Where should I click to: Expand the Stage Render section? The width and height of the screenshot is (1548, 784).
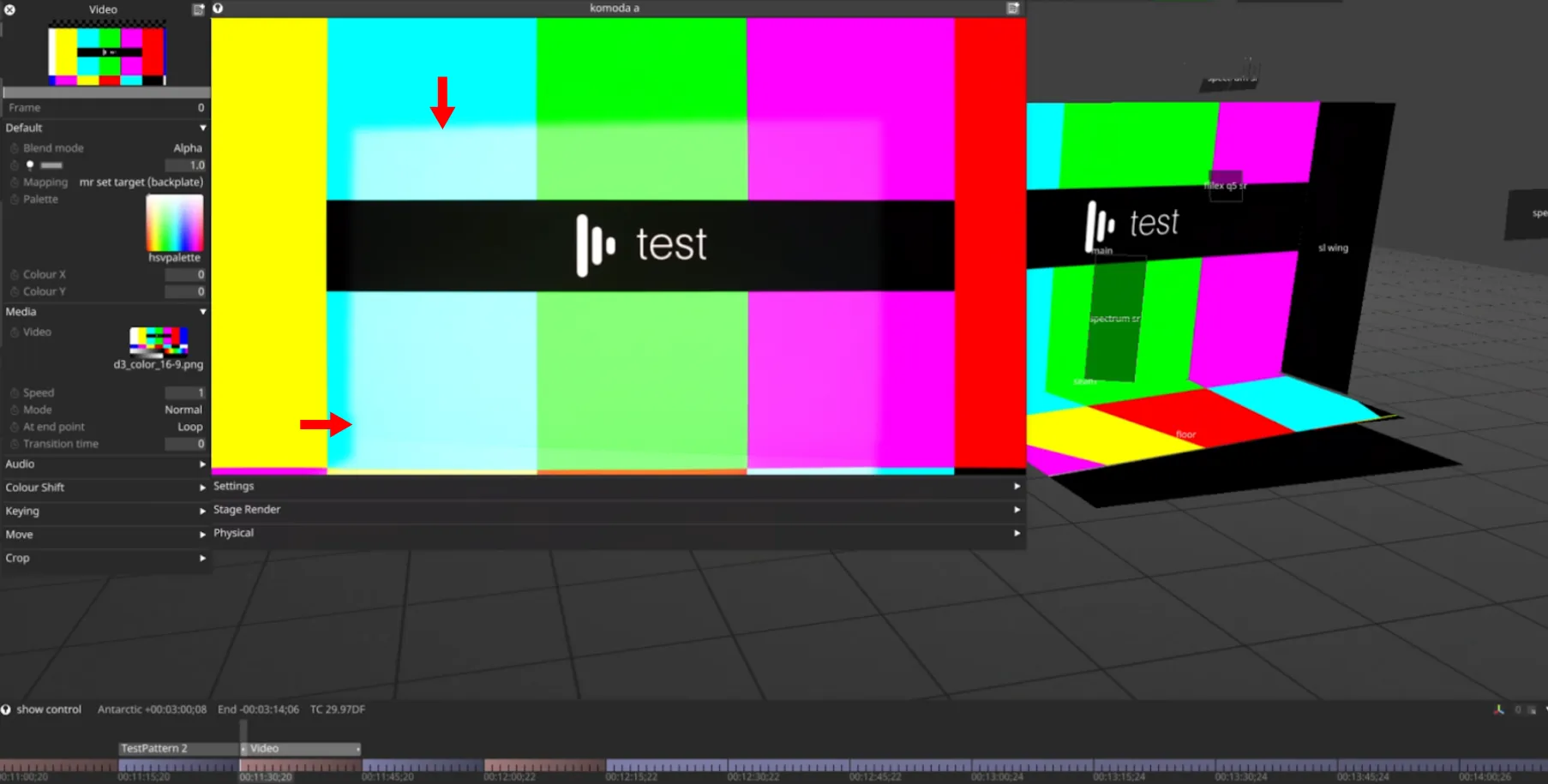(1017, 510)
